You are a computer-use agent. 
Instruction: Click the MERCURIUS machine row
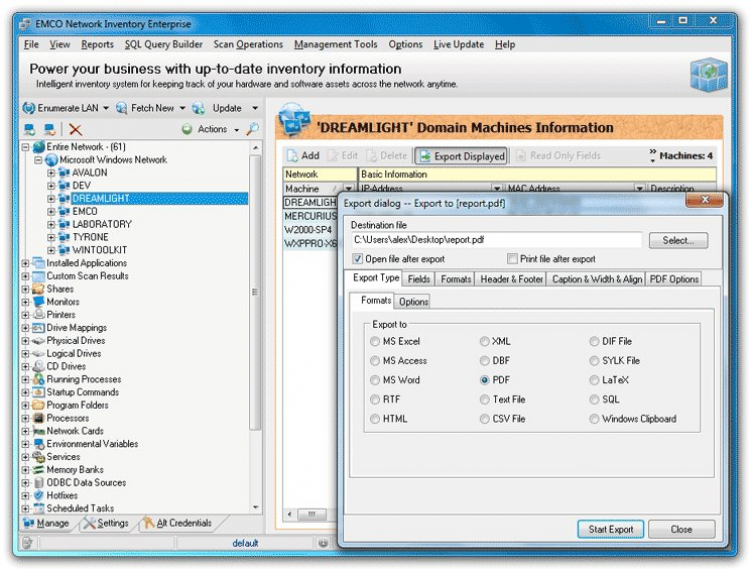310,216
